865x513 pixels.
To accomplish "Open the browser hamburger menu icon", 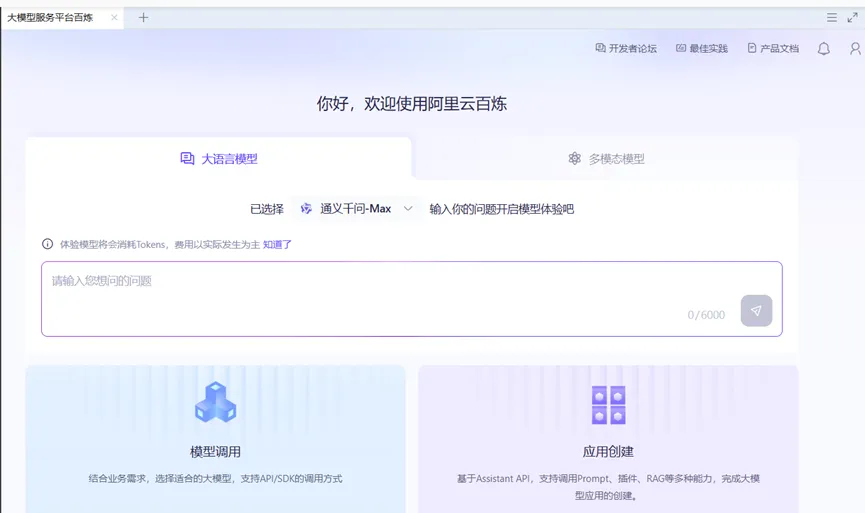I will (x=832, y=18).
